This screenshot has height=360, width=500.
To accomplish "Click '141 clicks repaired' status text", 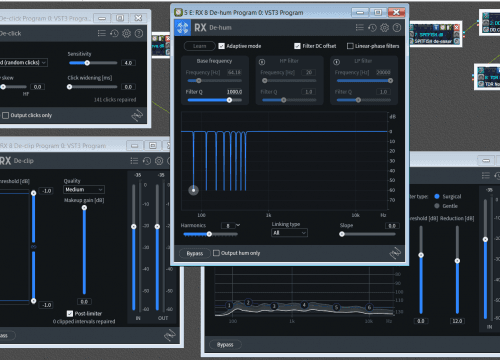I will coord(115,100).
